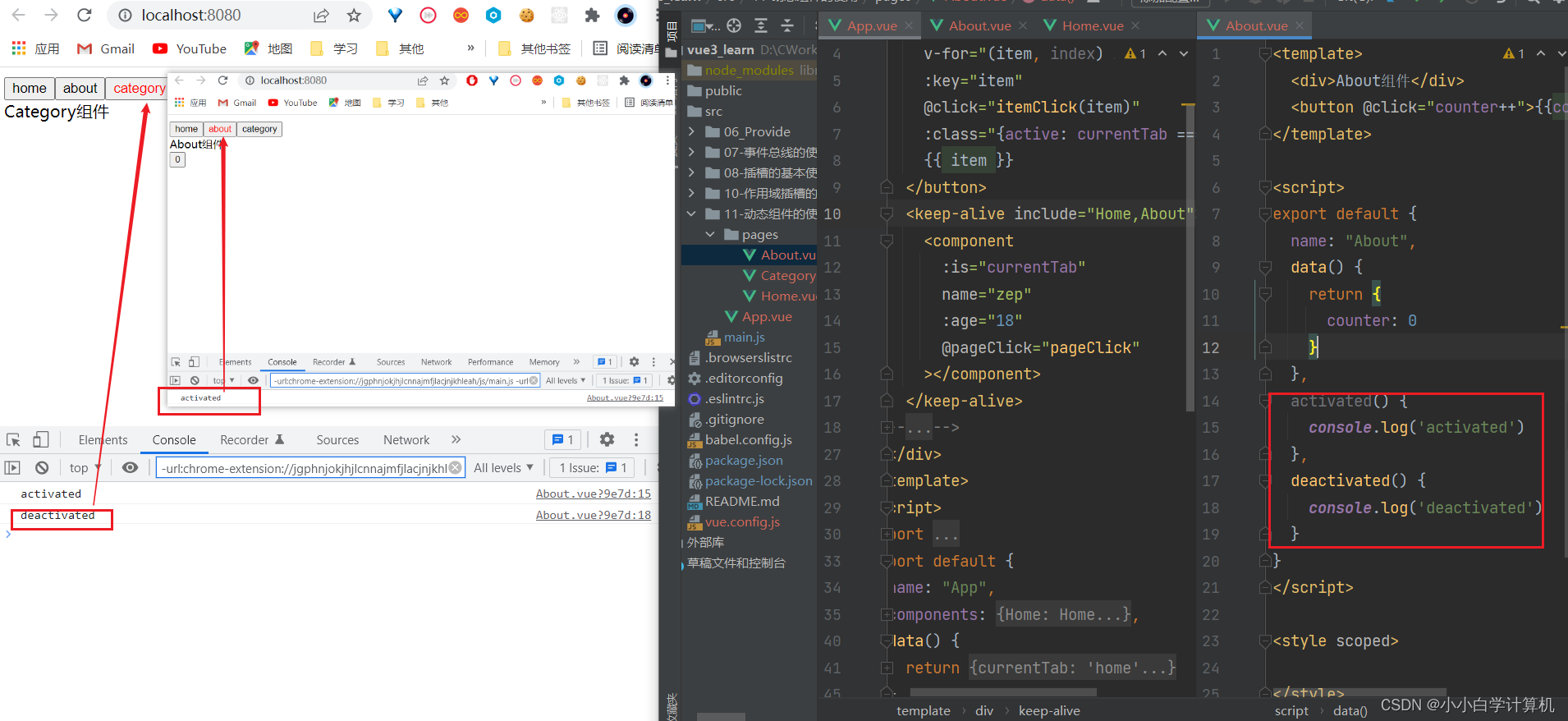Open the Chrome profile avatar

pyautogui.click(x=626, y=15)
